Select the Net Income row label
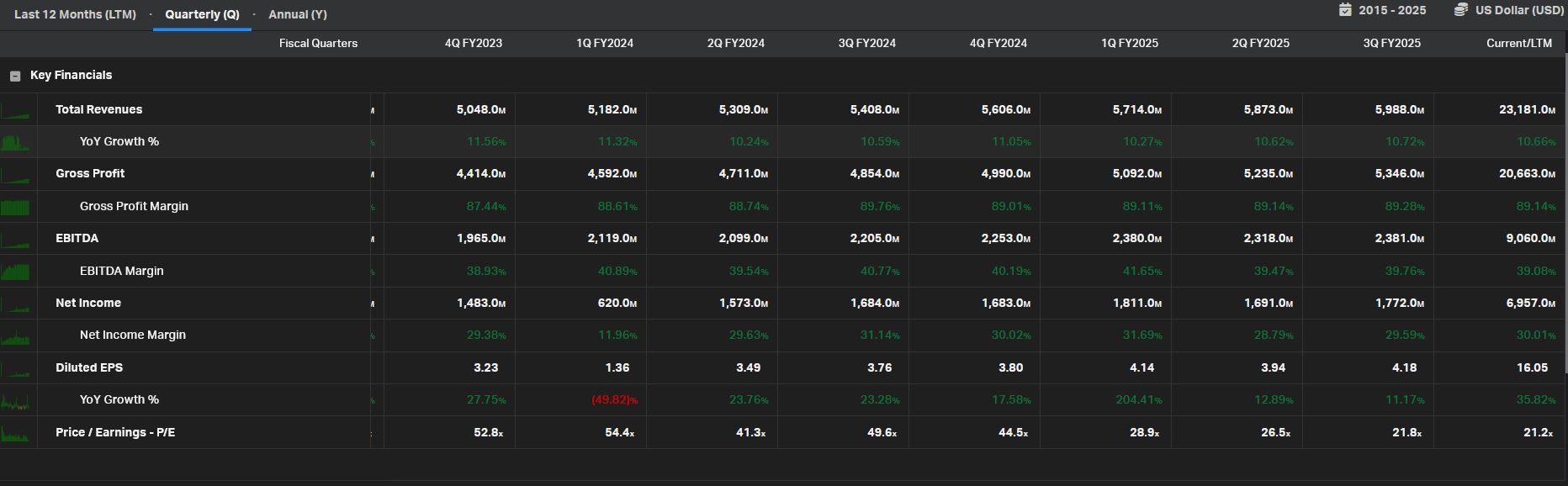1568x486 pixels. pos(88,303)
